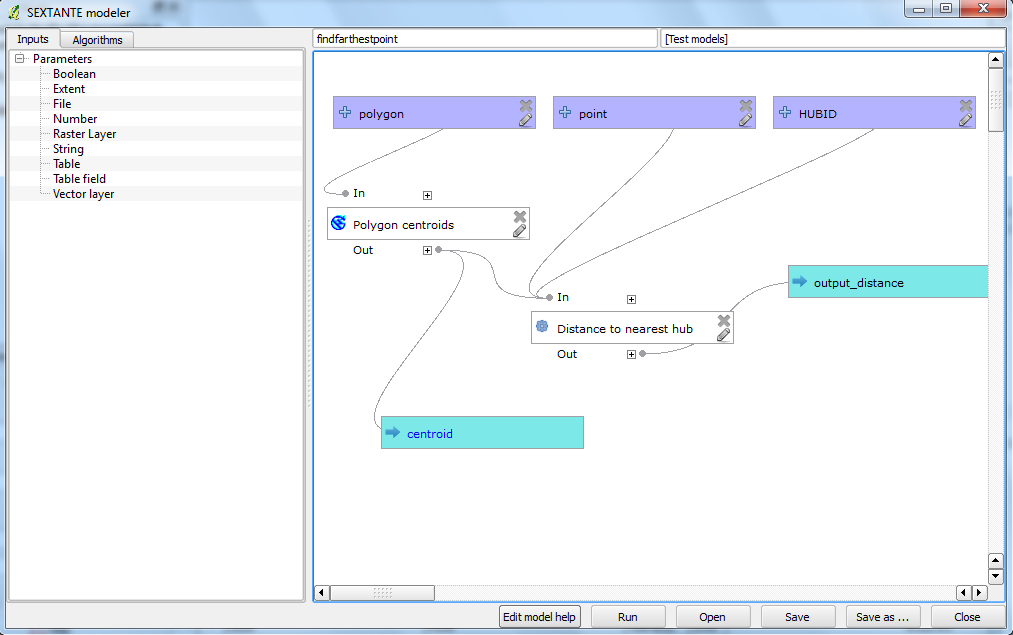Click the Distance to nearest hub algorithm icon
The width and height of the screenshot is (1013, 635).
[x=542, y=327]
